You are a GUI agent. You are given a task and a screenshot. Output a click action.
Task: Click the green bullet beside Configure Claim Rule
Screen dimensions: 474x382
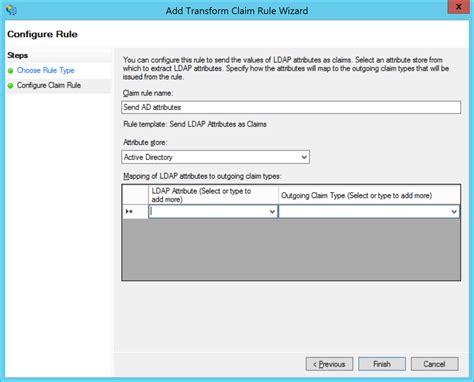pos(10,86)
